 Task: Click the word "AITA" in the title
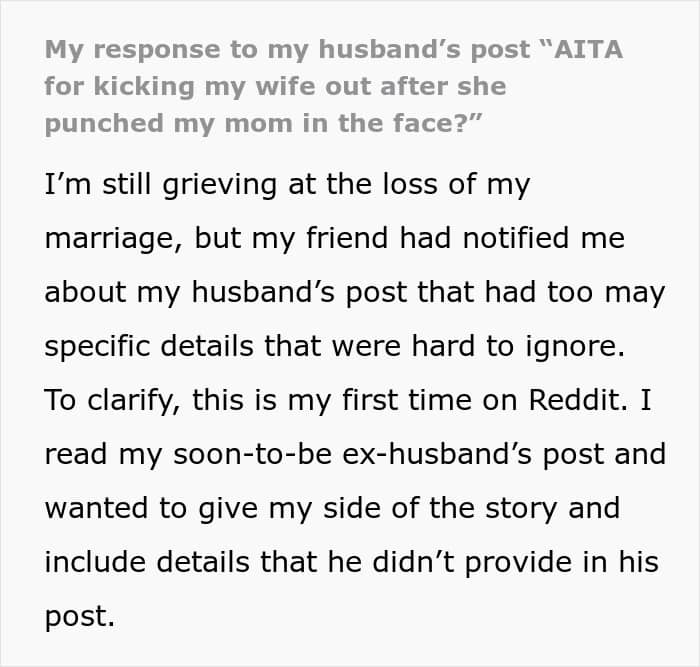589,50
